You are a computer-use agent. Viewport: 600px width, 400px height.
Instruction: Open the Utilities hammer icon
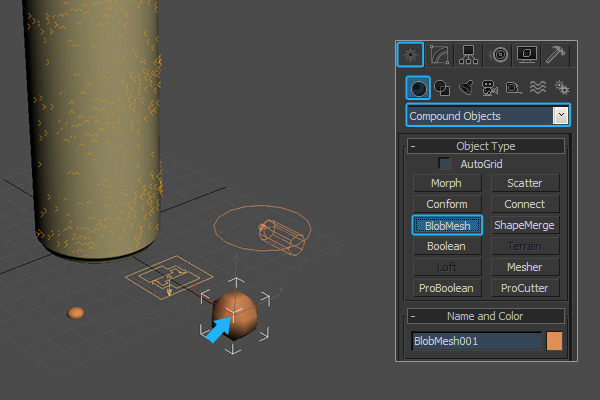point(556,55)
